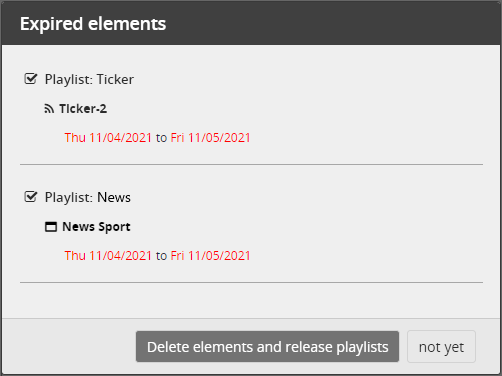
Task: Select the Ticker-2 element name
Action: point(83,109)
